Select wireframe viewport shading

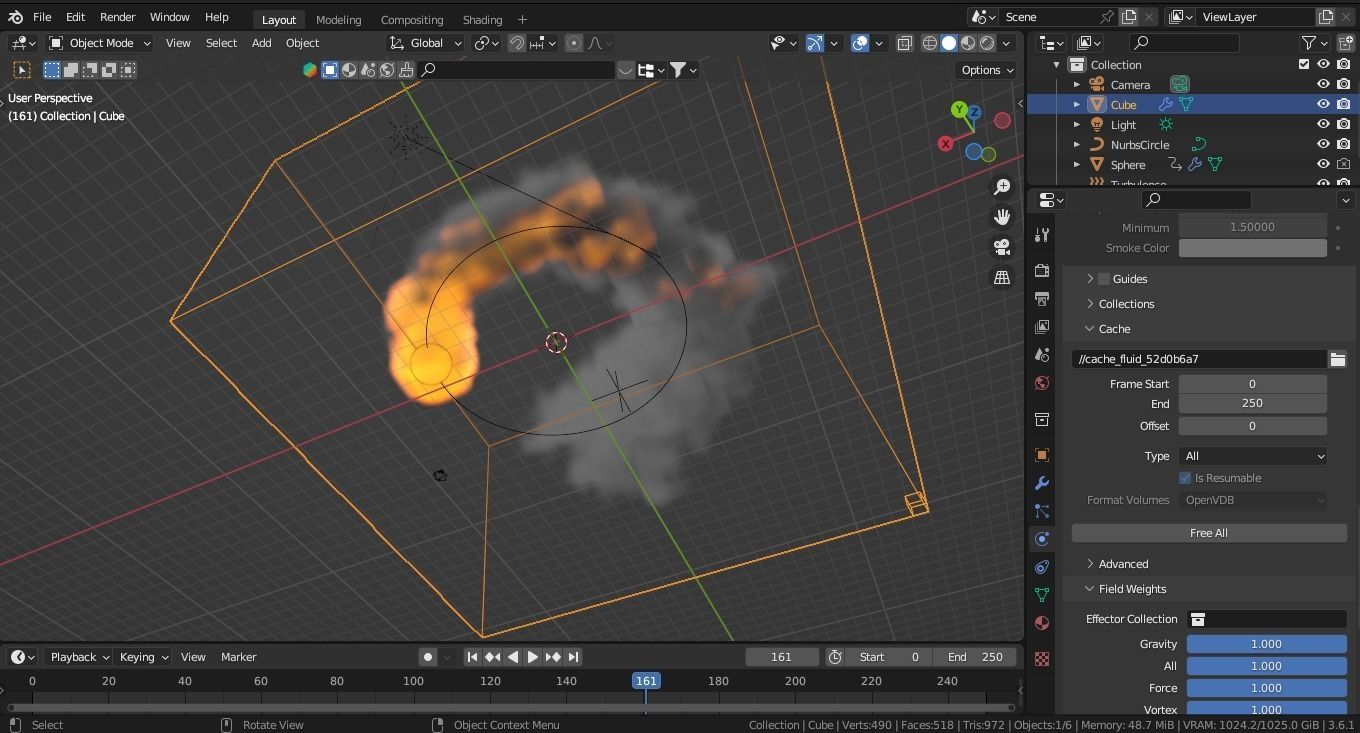(930, 43)
